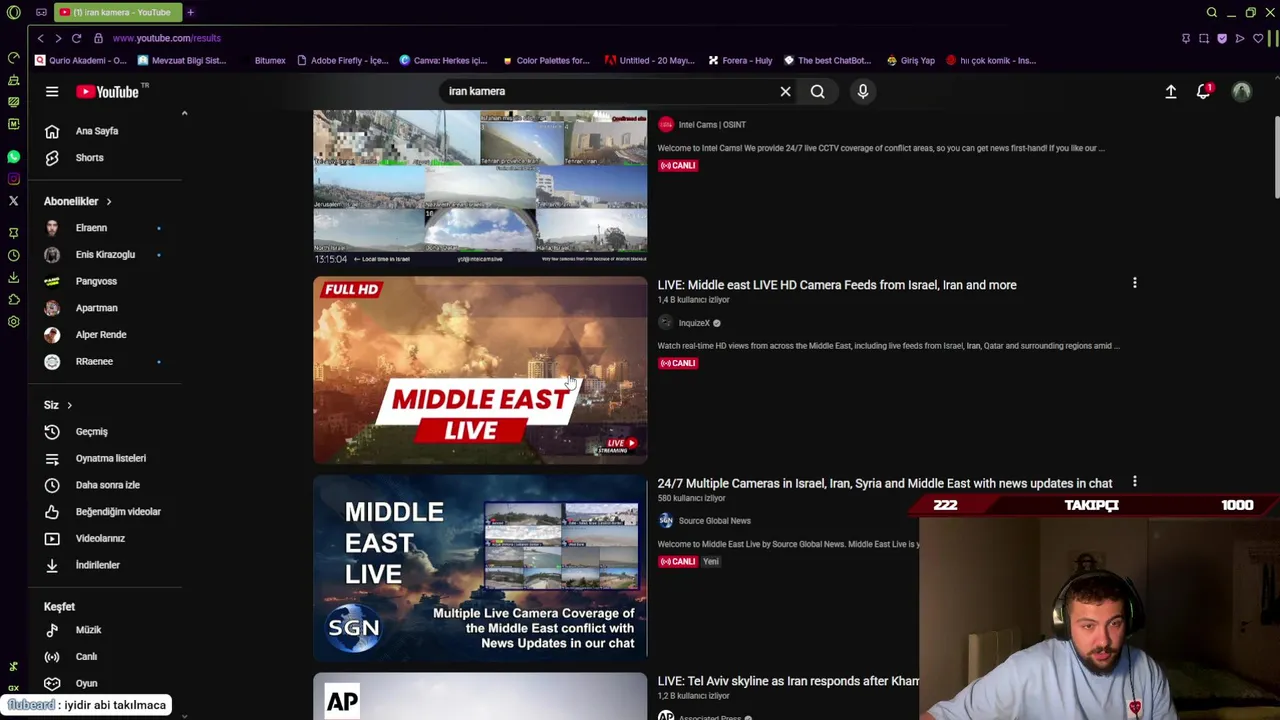Open the AP Tel Aviv skyline thumbnail
The image size is (1280, 720).
click(480, 697)
